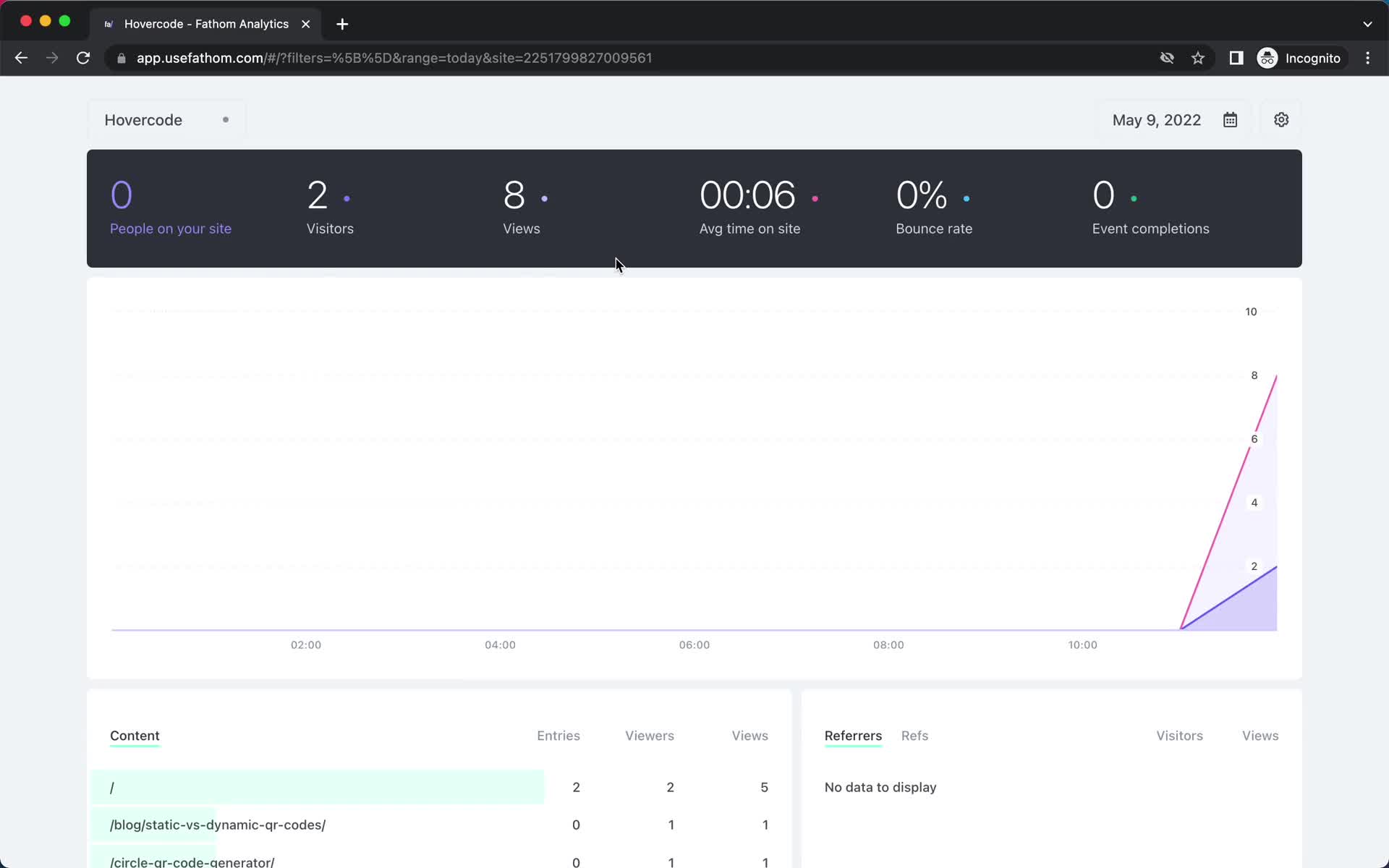Toggle the Views series dot
The height and width of the screenshot is (868, 1389).
point(545,198)
